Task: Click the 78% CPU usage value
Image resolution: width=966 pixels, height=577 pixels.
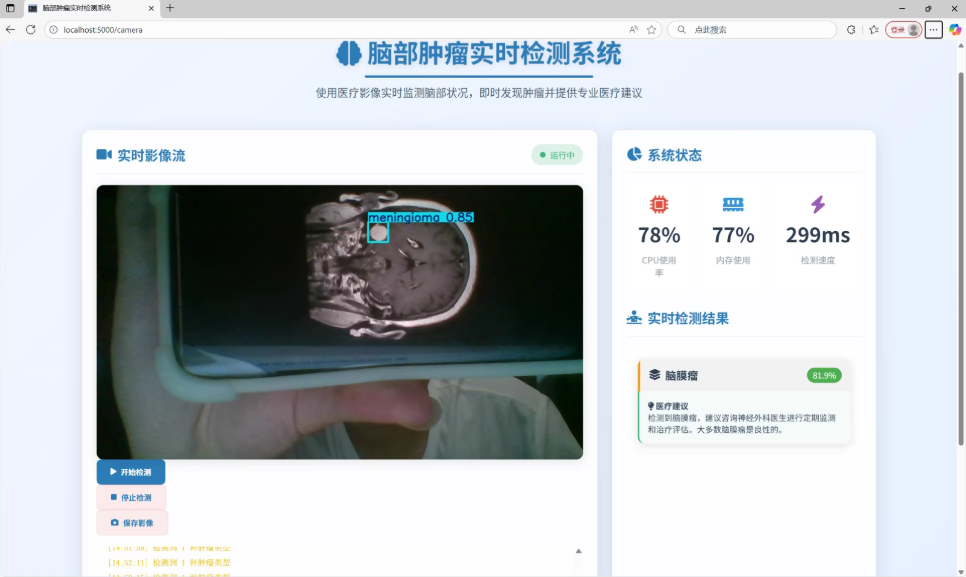Action: [x=659, y=235]
